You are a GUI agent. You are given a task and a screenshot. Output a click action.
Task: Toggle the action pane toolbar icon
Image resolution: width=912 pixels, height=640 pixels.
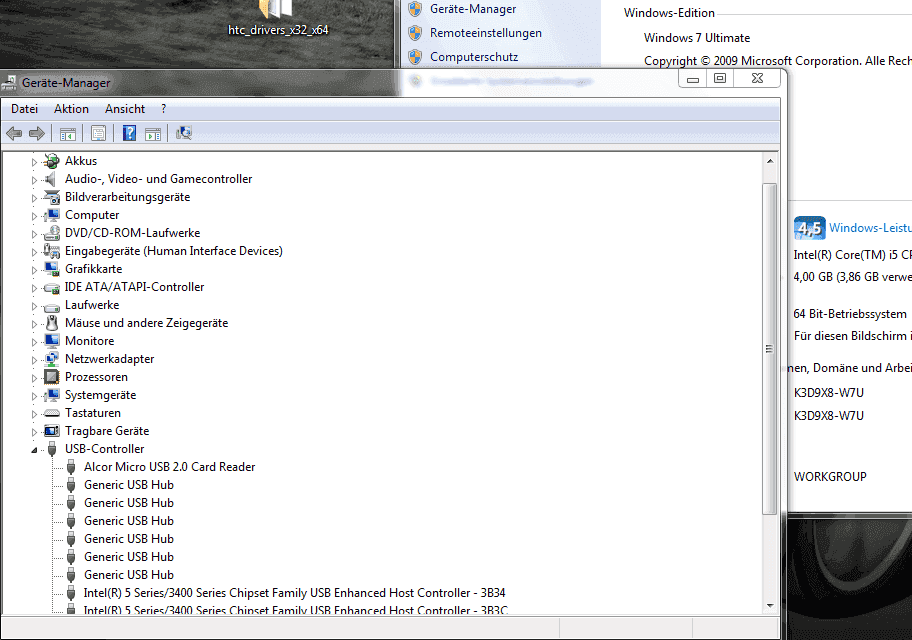(x=153, y=134)
